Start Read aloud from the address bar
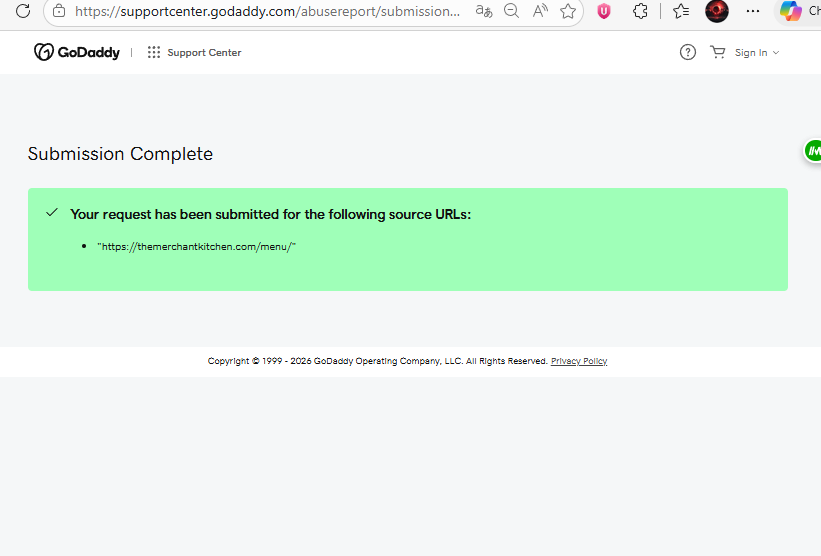Screen dimensions: 821x556 [x=540, y=11]
